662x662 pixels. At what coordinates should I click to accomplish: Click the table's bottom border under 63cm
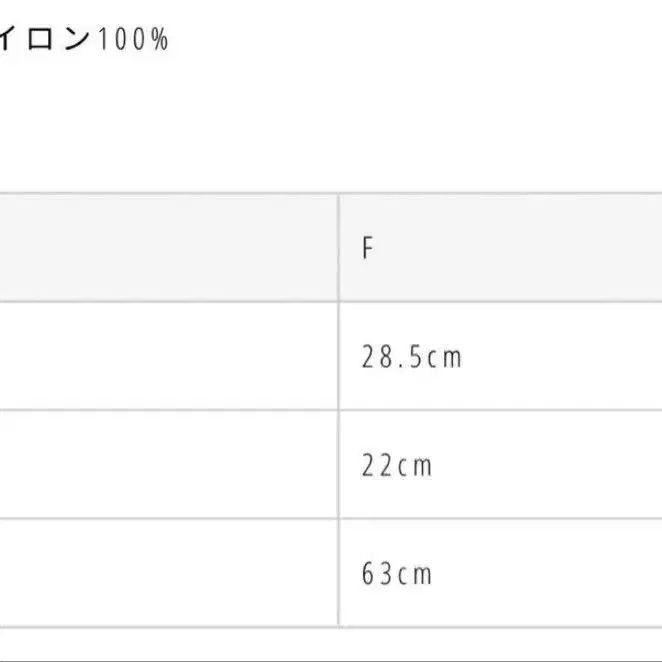point(331,627)
